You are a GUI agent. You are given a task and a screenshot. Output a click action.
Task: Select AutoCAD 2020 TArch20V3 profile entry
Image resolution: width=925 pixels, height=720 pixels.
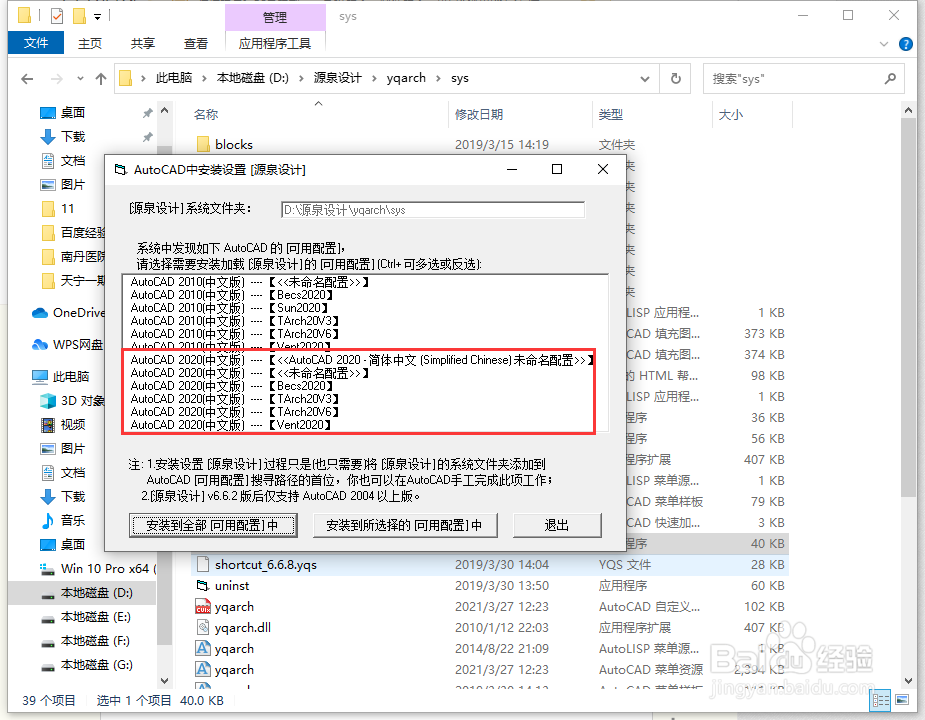coord(235,399)
